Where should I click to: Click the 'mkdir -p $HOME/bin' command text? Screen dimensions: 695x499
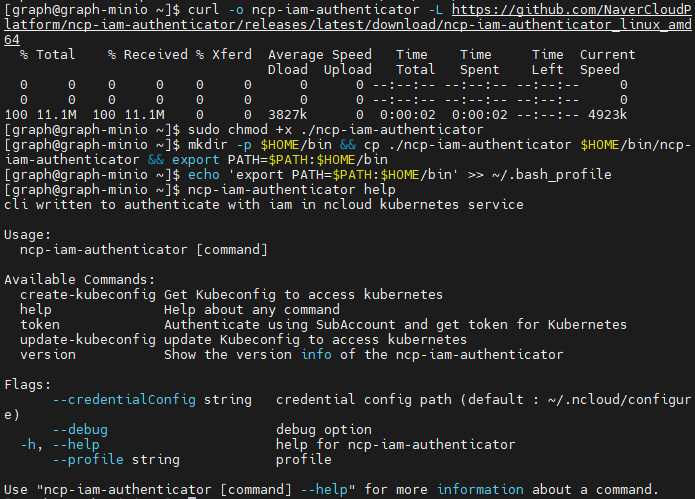pos(260,145)
